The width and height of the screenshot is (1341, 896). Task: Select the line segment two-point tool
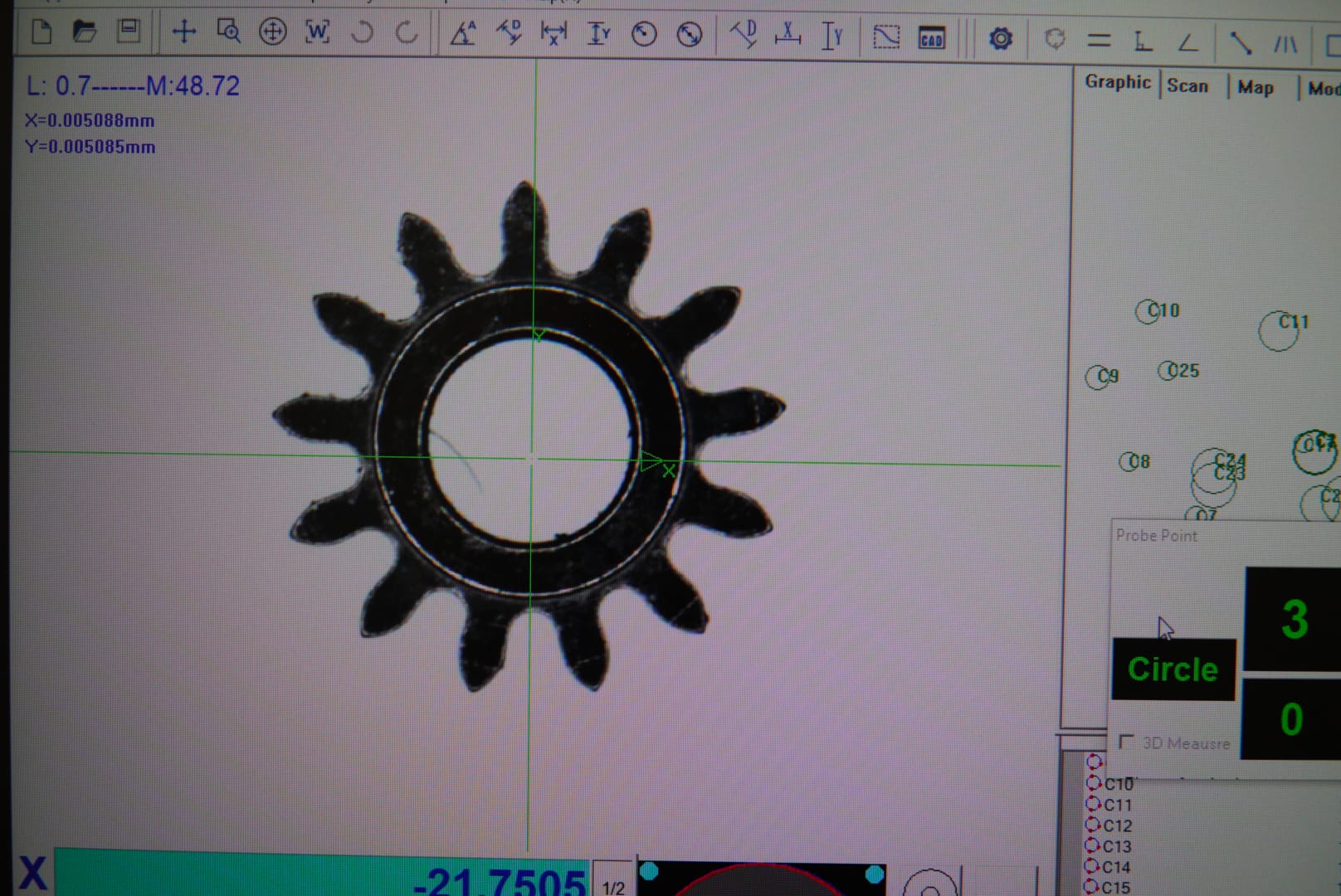pyautogui.click(x=1241, y=42)
